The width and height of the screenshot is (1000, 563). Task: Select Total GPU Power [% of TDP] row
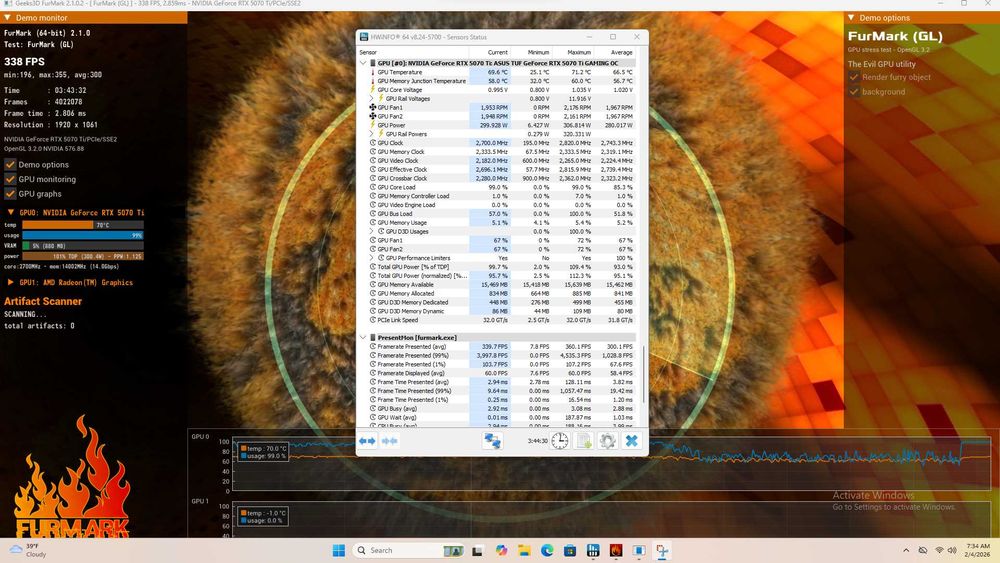click(497, 267)
